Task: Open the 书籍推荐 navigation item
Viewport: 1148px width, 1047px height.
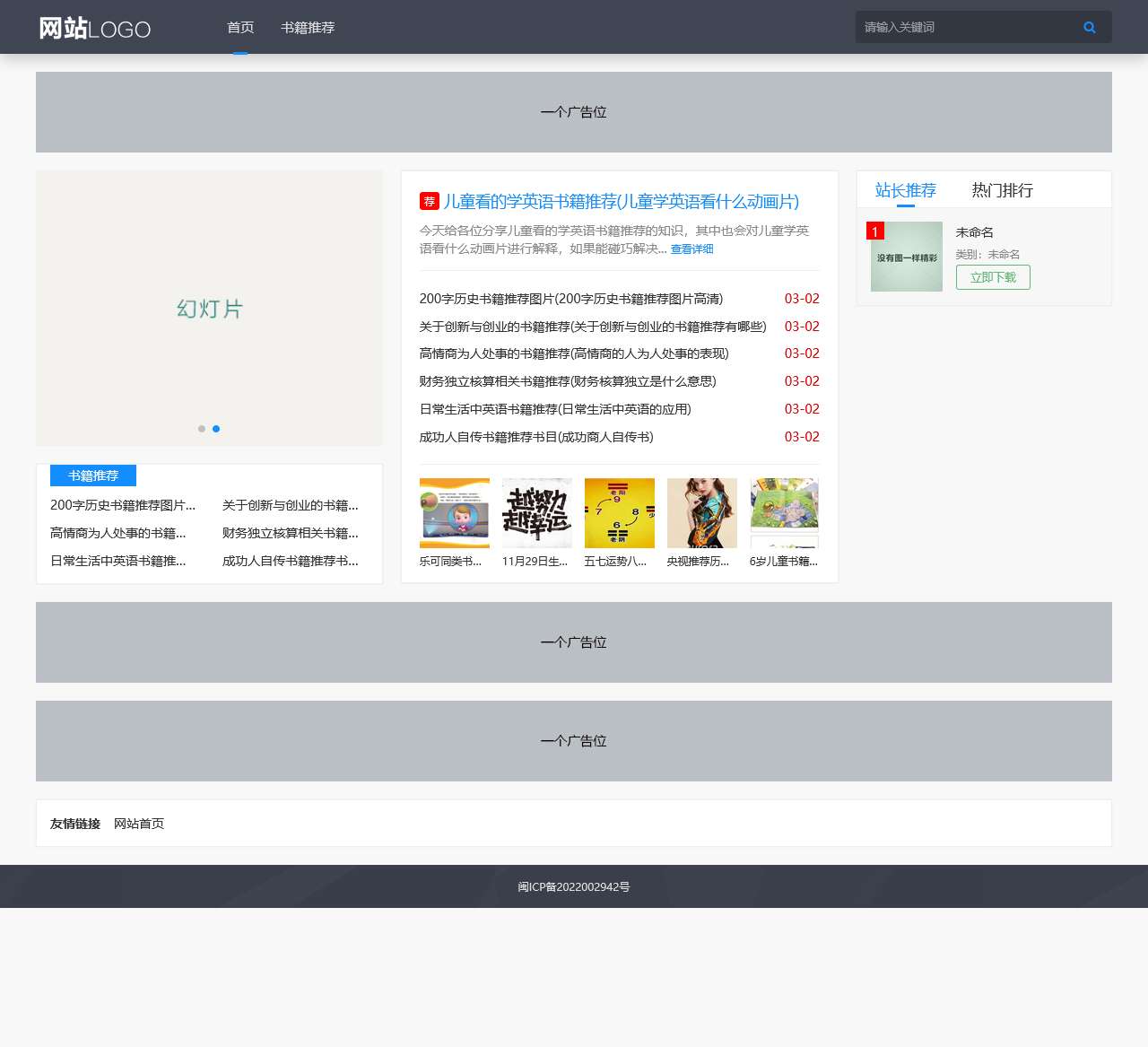Action: click(x=308, y=28)
